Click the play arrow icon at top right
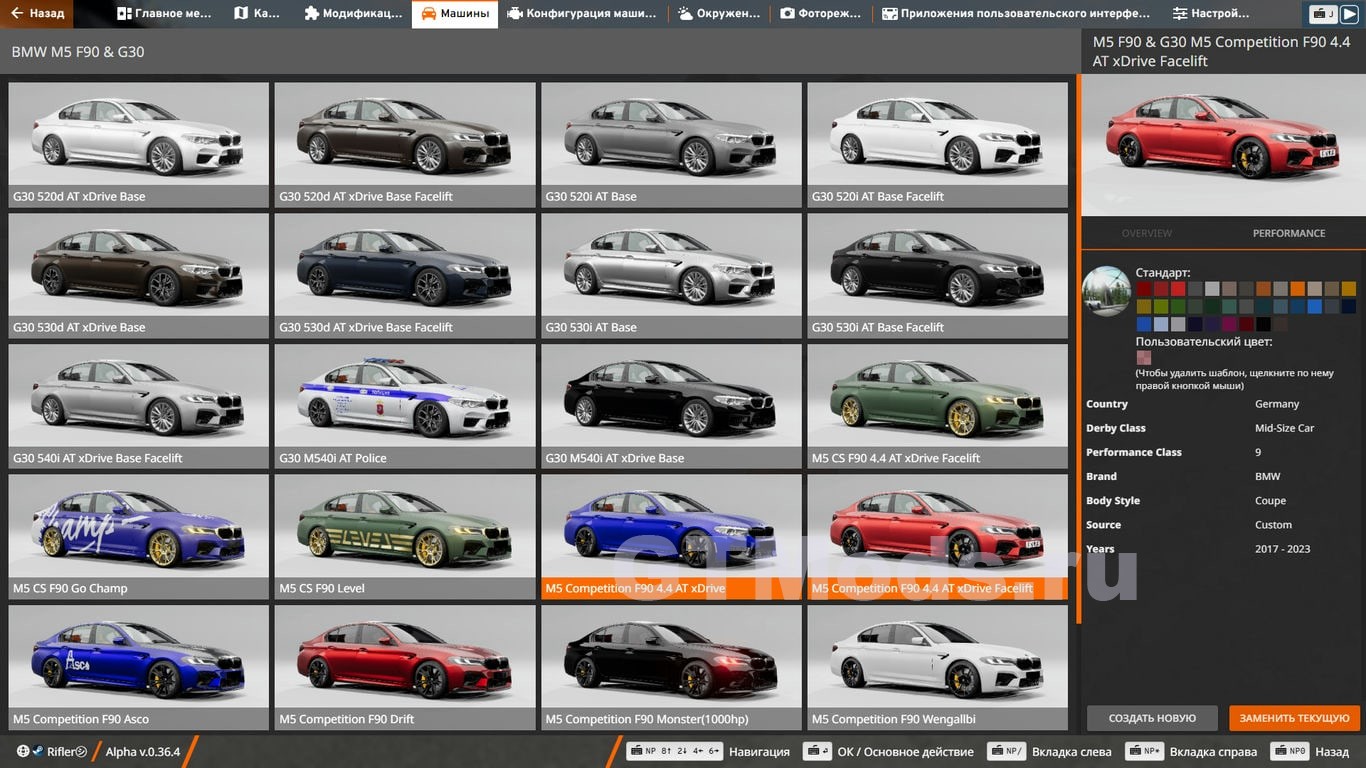The image size is (1366, 768). point(1349,14)
